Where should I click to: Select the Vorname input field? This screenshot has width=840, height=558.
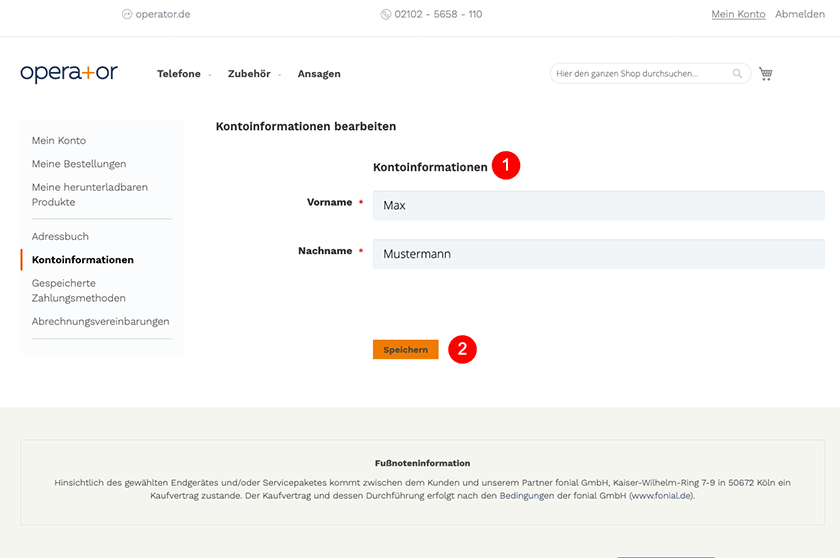(x=598, y=206)
